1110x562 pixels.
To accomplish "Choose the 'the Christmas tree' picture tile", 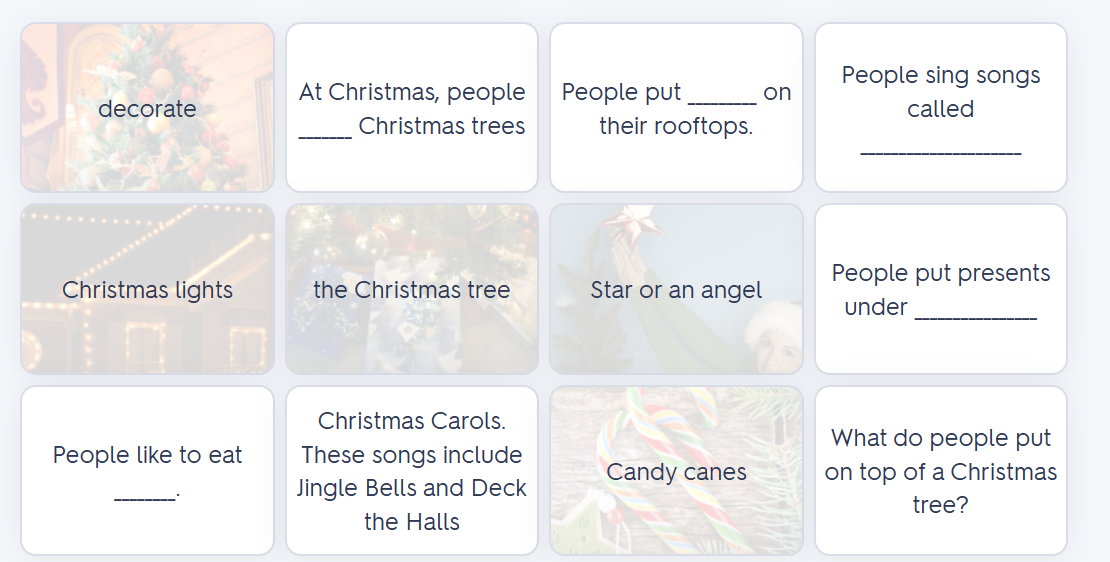I will coord(412,289).
